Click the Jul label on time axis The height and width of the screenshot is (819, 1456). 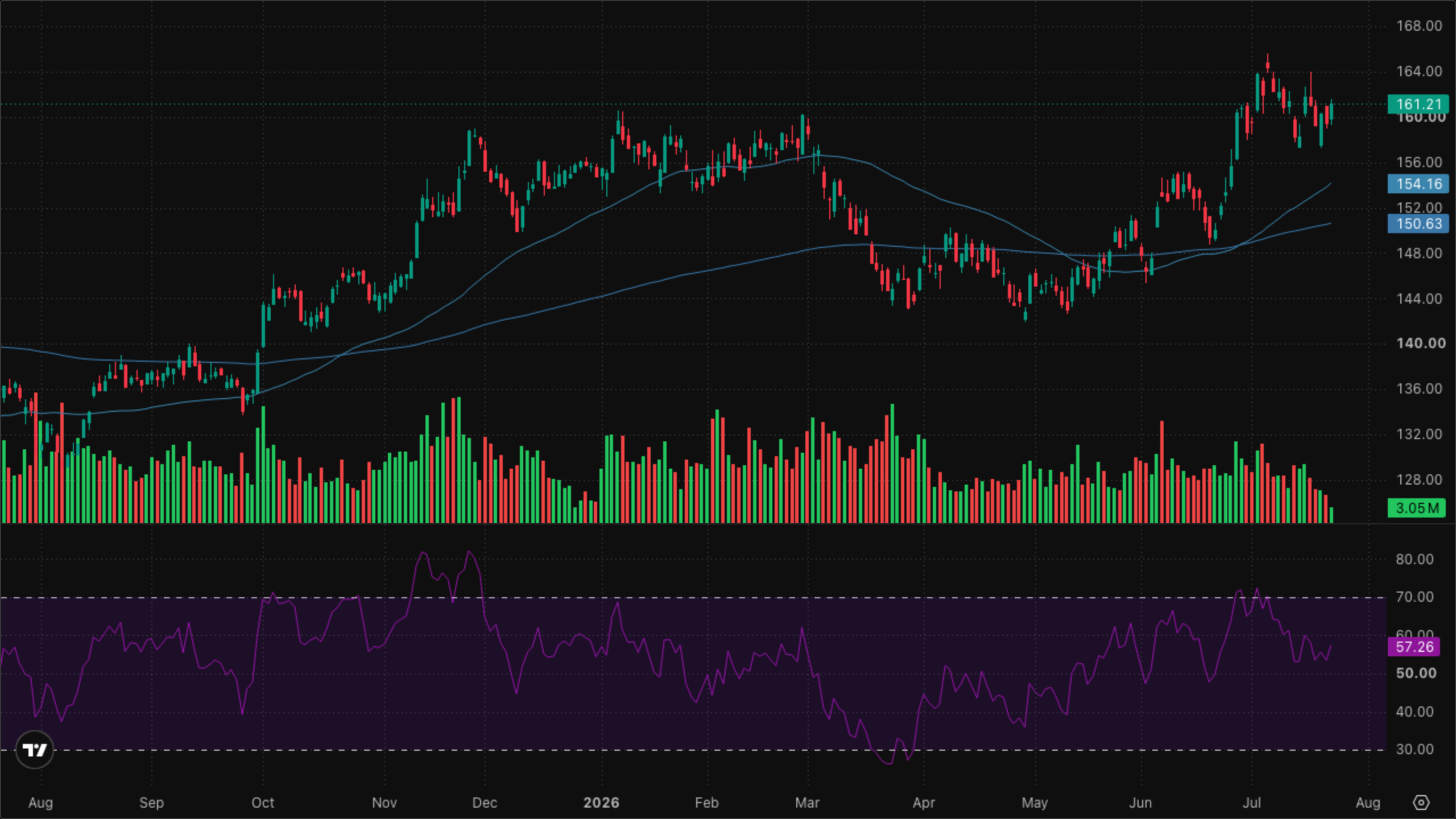point(1252,803)
